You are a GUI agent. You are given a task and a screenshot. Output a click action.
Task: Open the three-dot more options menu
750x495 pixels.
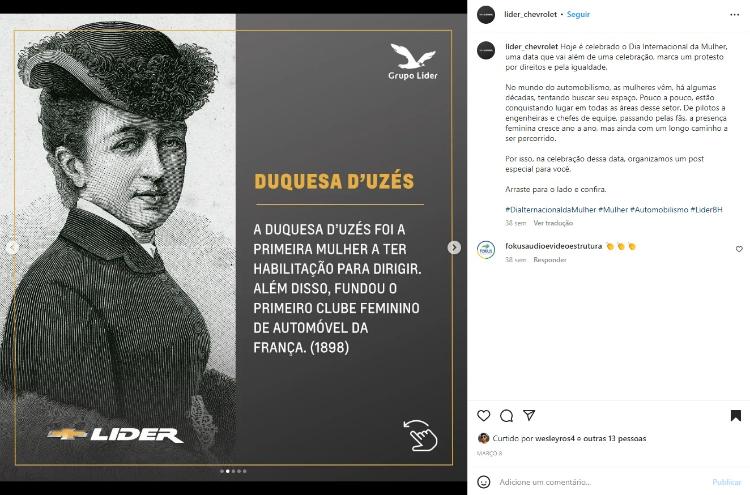click(735, 15)
